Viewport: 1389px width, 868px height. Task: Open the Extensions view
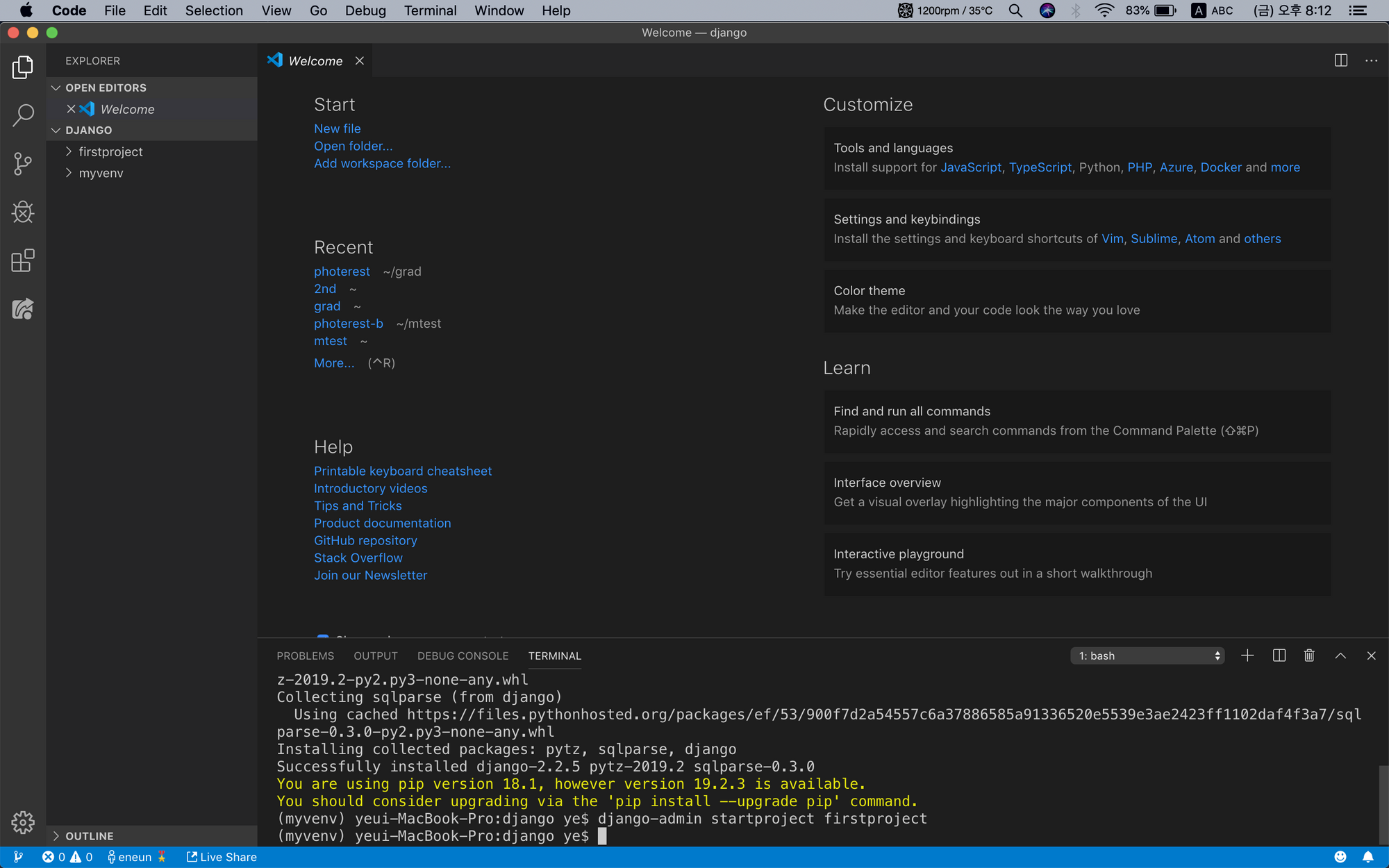pyautogui.click(x=23, y=260)
